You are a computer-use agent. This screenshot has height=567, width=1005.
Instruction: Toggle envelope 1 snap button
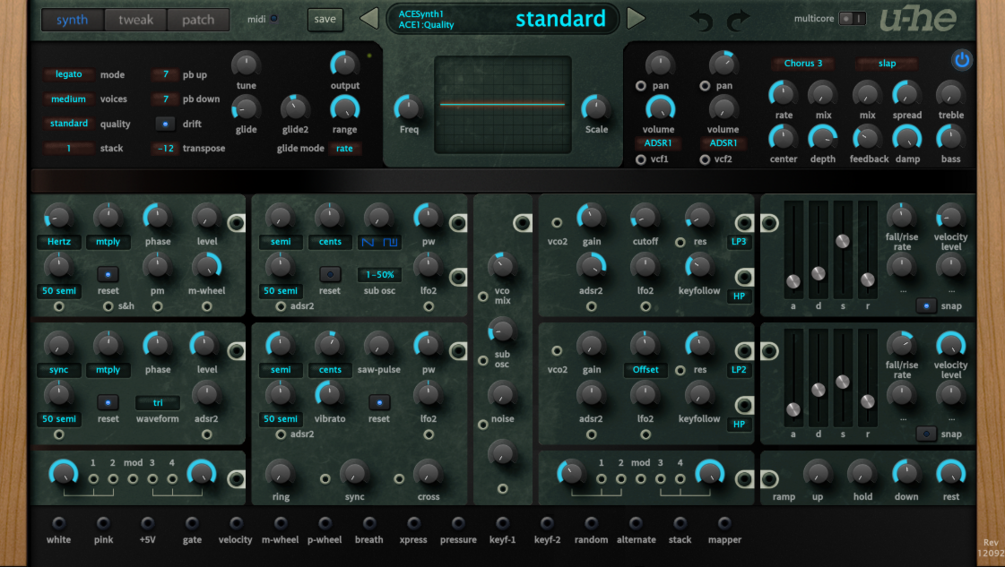click(x=926, y=306)
